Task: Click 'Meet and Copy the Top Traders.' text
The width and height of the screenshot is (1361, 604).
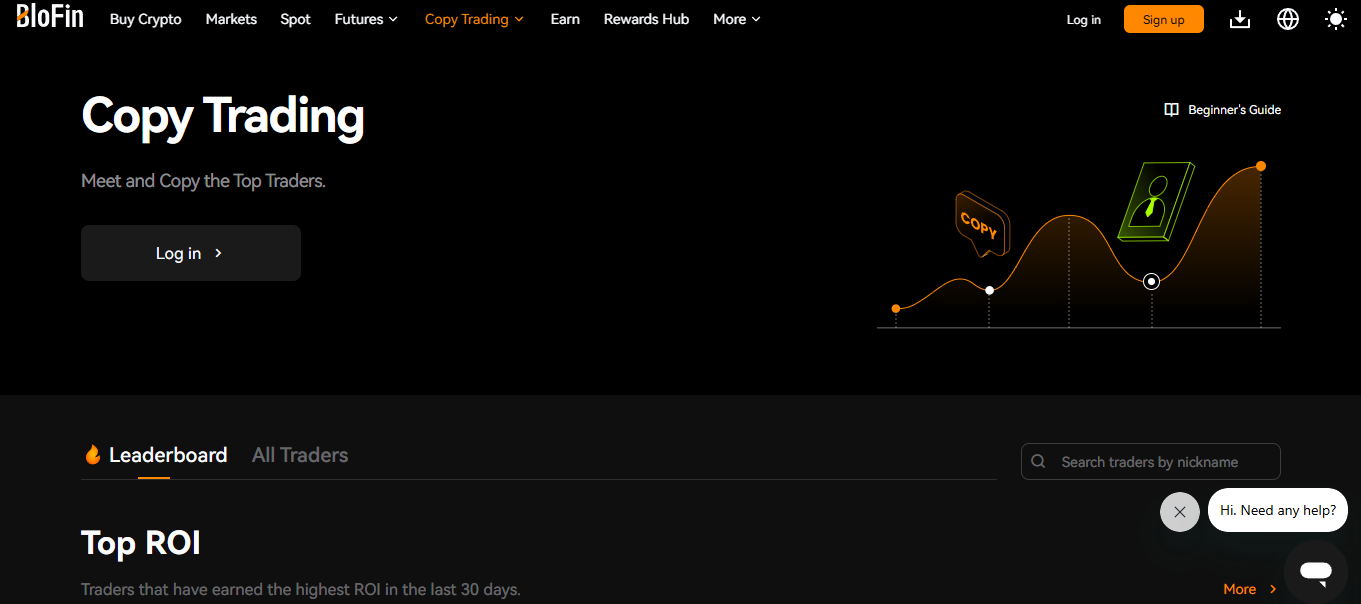Action: [x=203, y=181]
